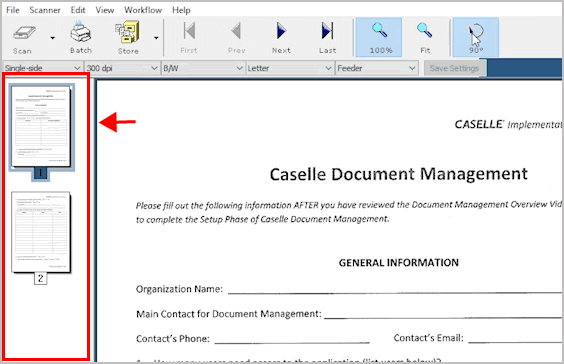Select the page 1 thumbnail
564x364 pixels.
pyautogui.click(x=41, y=126)
